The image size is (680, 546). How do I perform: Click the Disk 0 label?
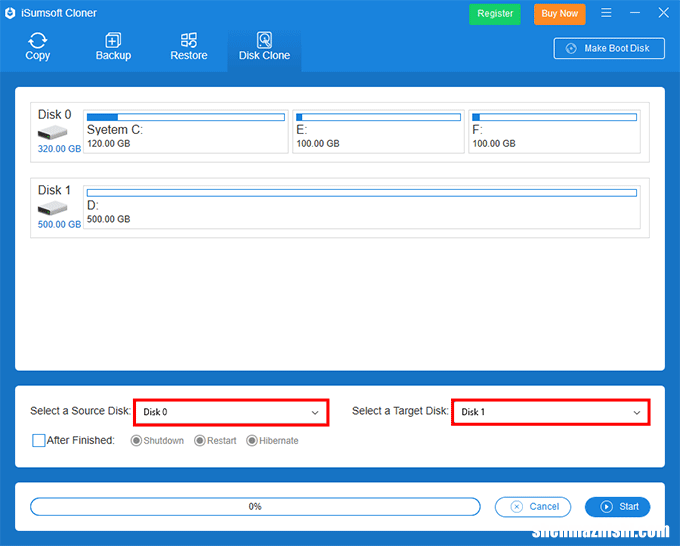[x=54, y=114]
